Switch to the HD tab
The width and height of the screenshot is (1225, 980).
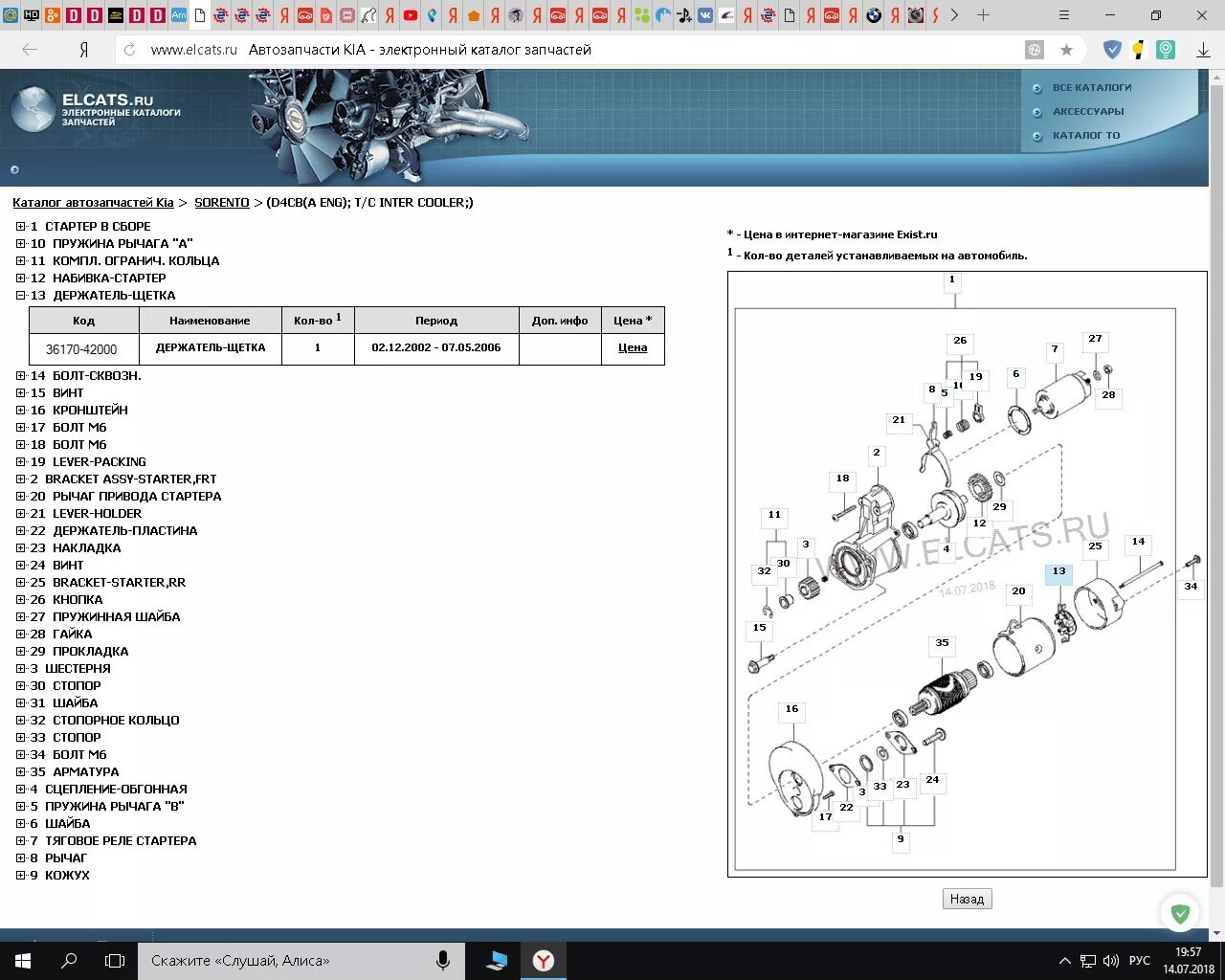pos(32,15)
